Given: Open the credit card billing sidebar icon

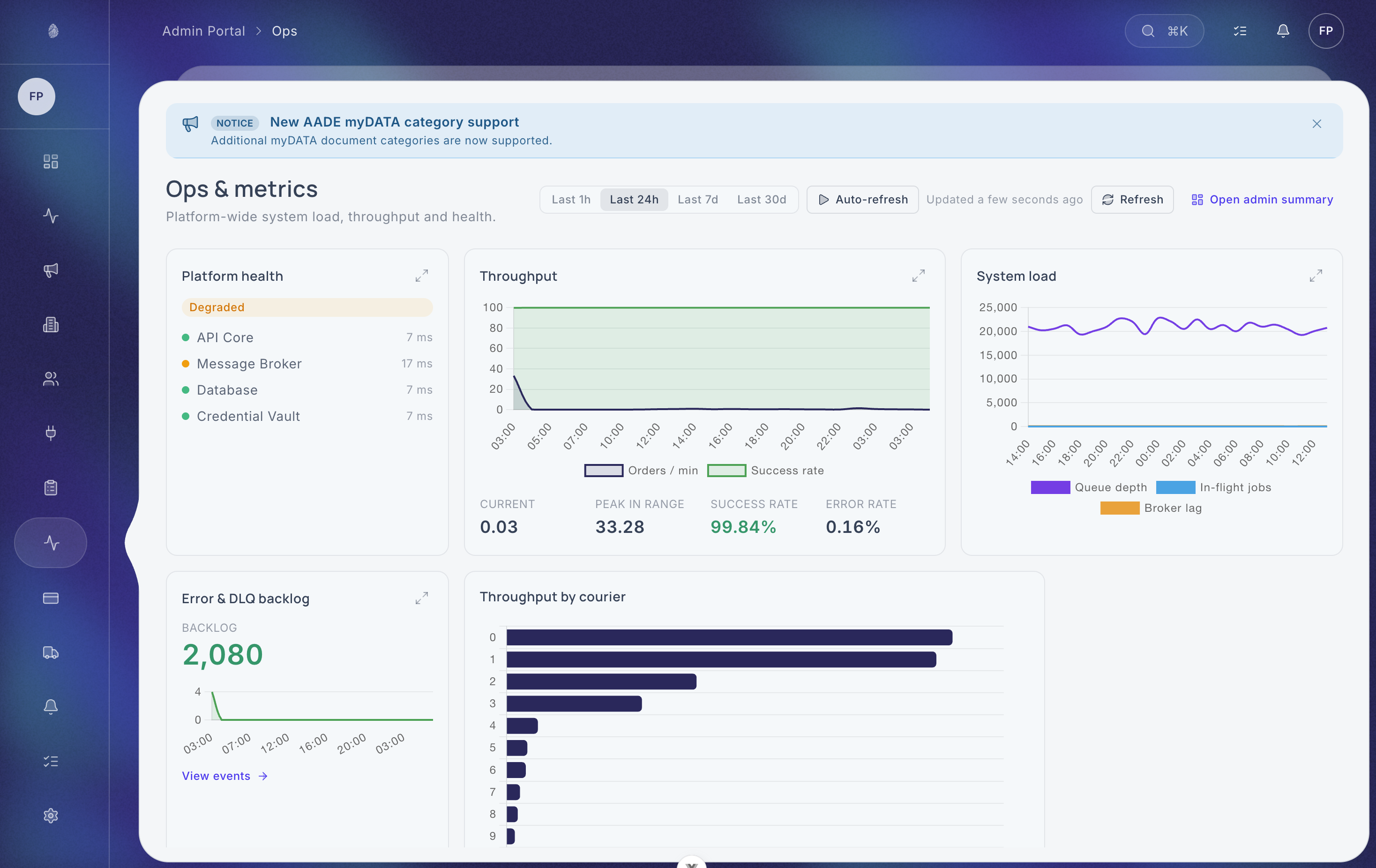Looking at the screenshot, I should coord(51,599).
